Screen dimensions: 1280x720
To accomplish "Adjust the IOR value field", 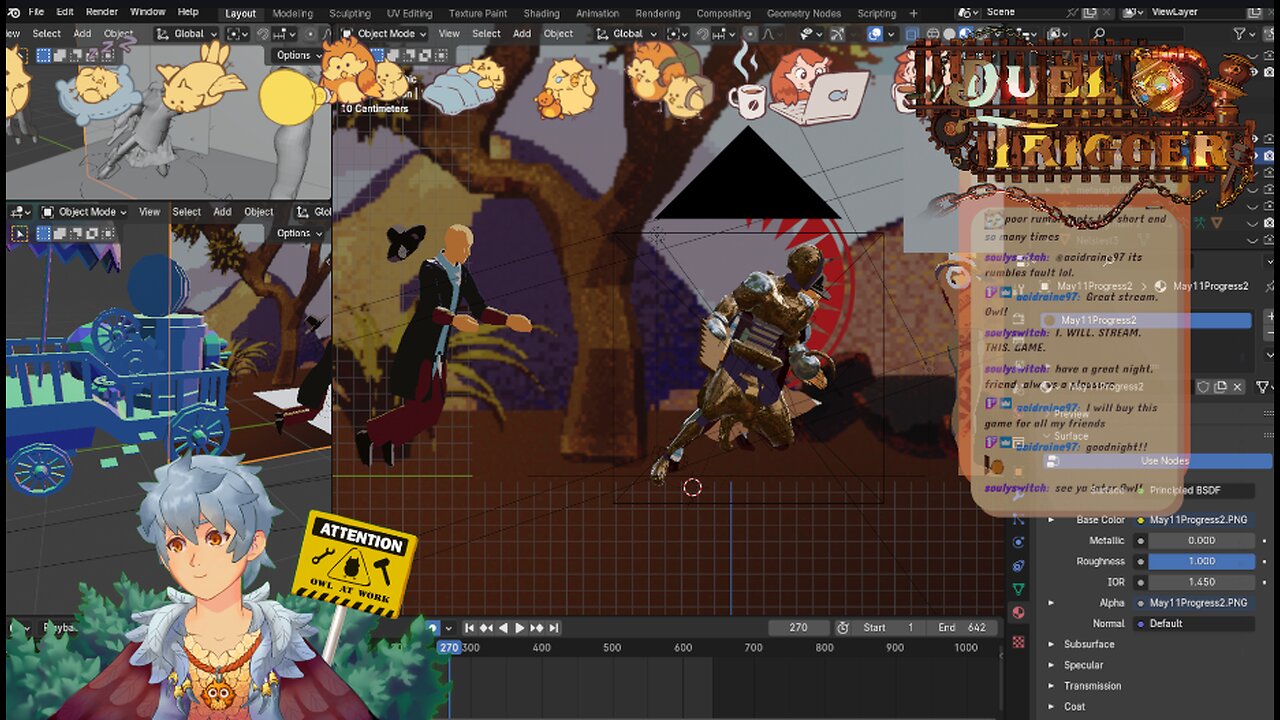I will (x=1202, y=582).
